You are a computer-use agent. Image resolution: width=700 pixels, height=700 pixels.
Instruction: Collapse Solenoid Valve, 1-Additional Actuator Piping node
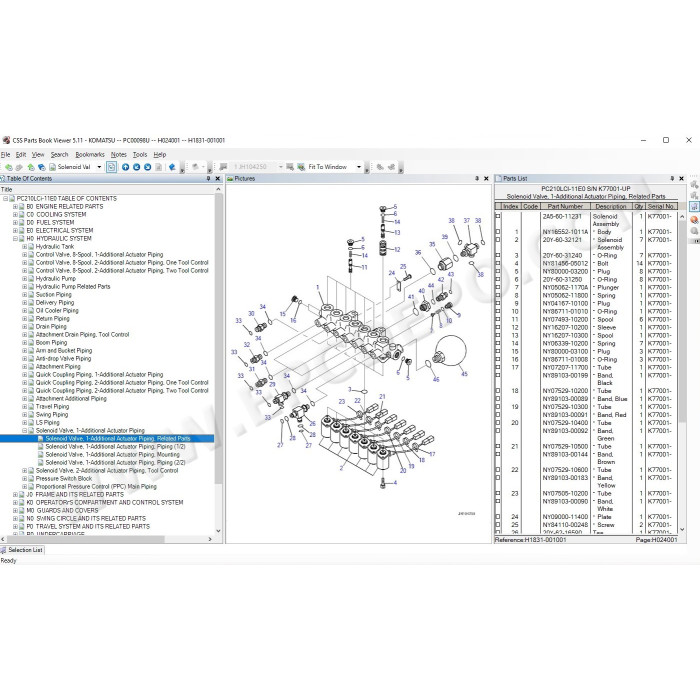pyautogui.click(x=25, y=431)
